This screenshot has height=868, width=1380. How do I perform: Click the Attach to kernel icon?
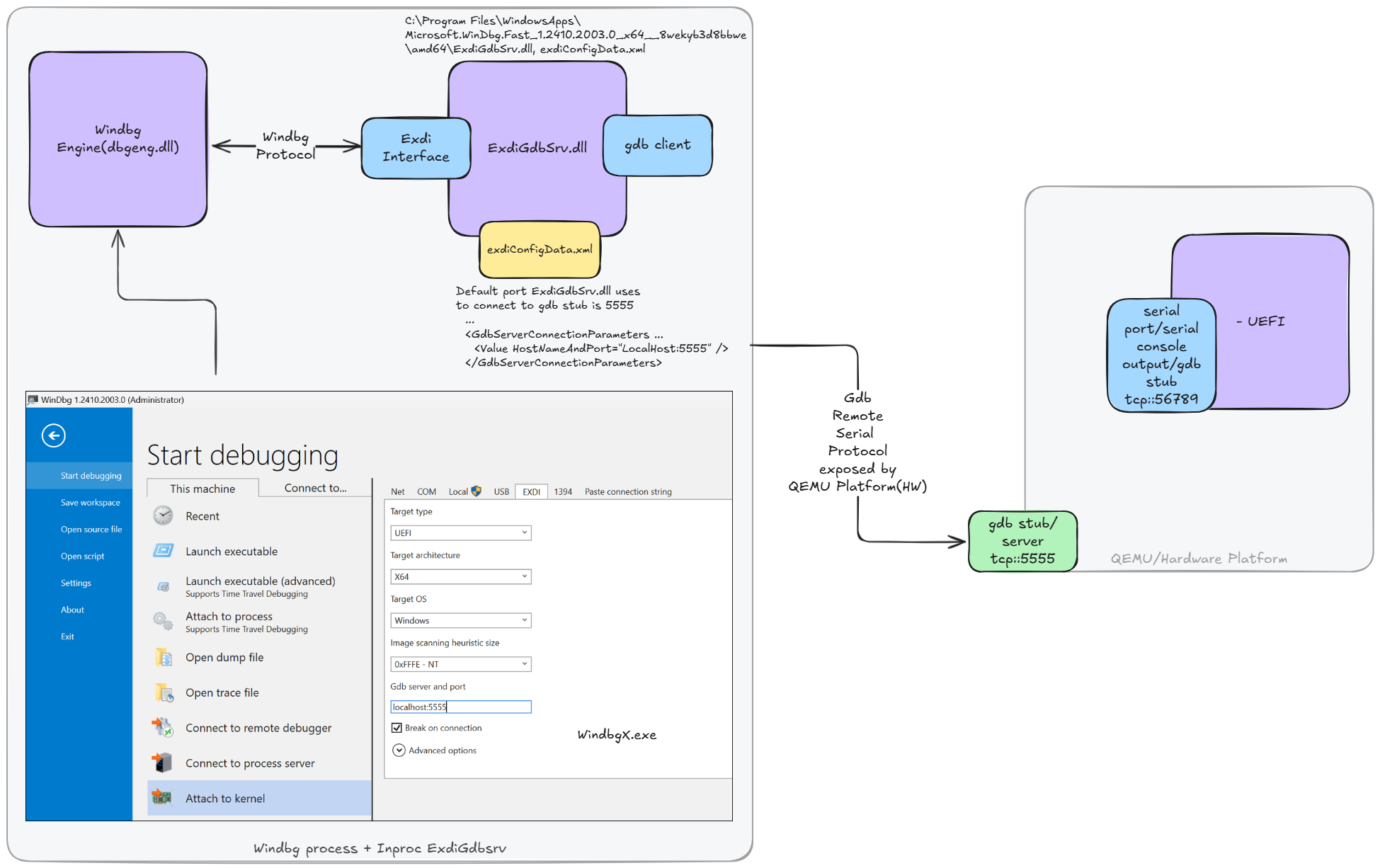162,798
